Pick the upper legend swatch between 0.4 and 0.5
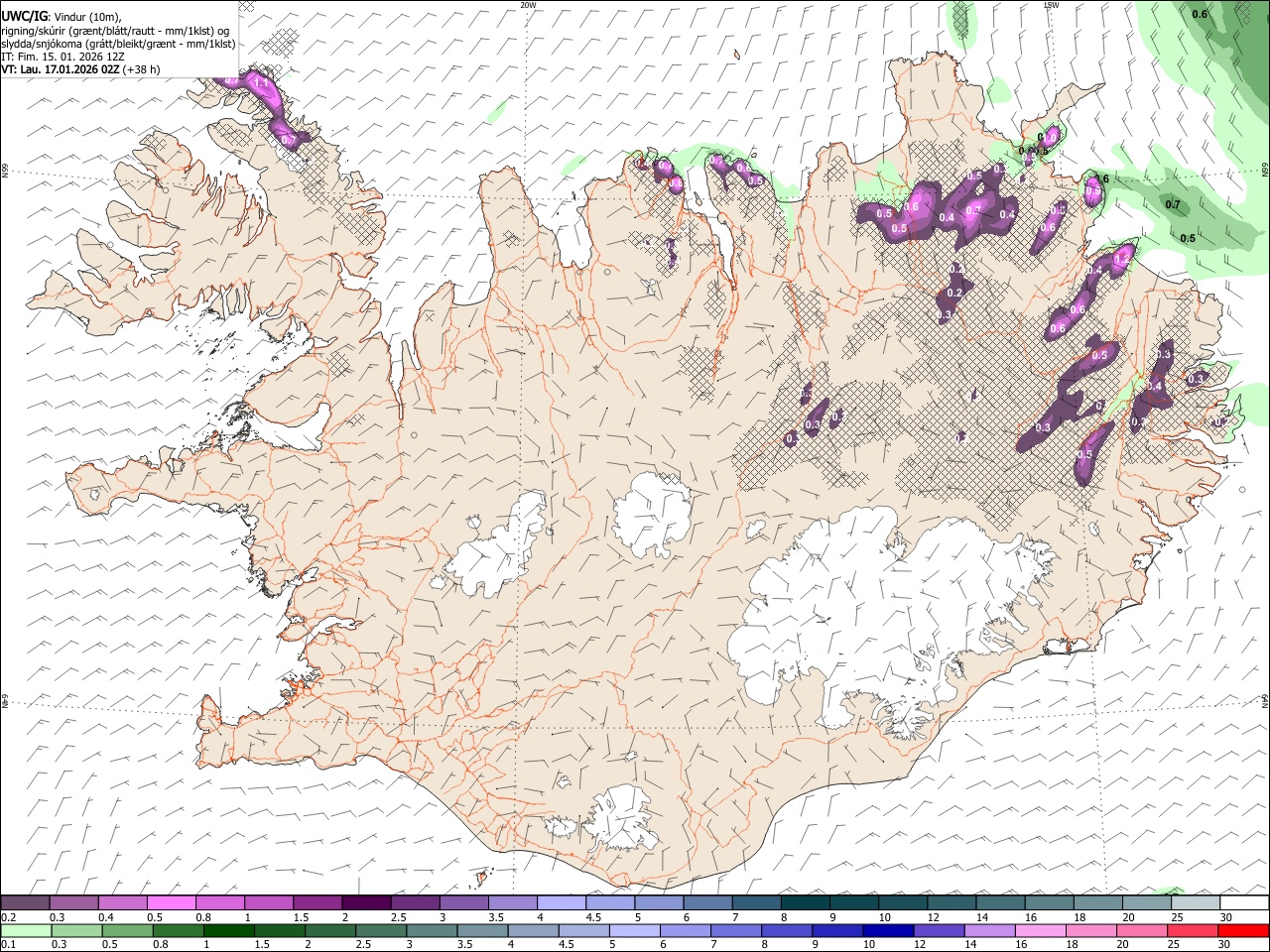The width and height of the screenshot is (1270, 952). point(123,902)
